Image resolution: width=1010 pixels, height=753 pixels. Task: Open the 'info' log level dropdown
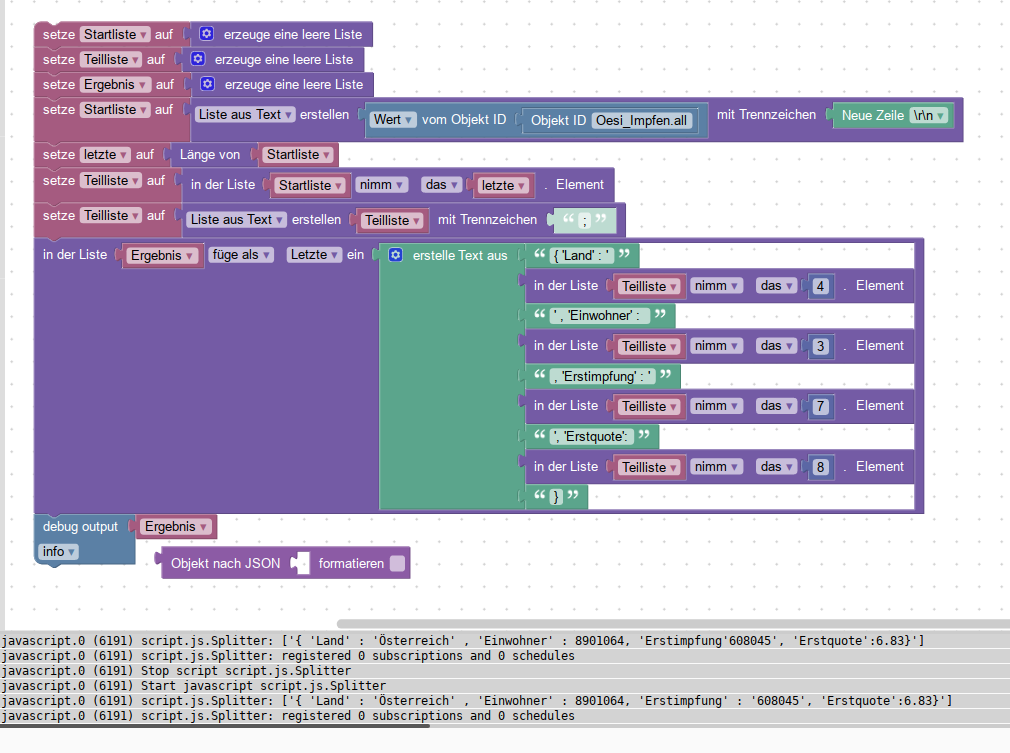[x=59, y=551]
